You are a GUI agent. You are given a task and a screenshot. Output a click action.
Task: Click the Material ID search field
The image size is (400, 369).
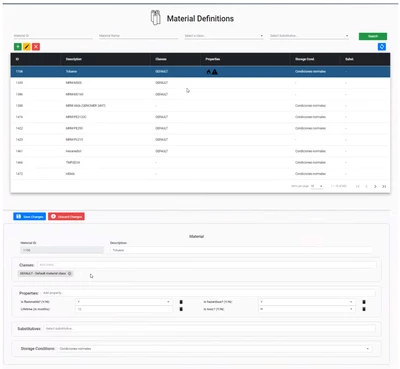coord(53,36)
